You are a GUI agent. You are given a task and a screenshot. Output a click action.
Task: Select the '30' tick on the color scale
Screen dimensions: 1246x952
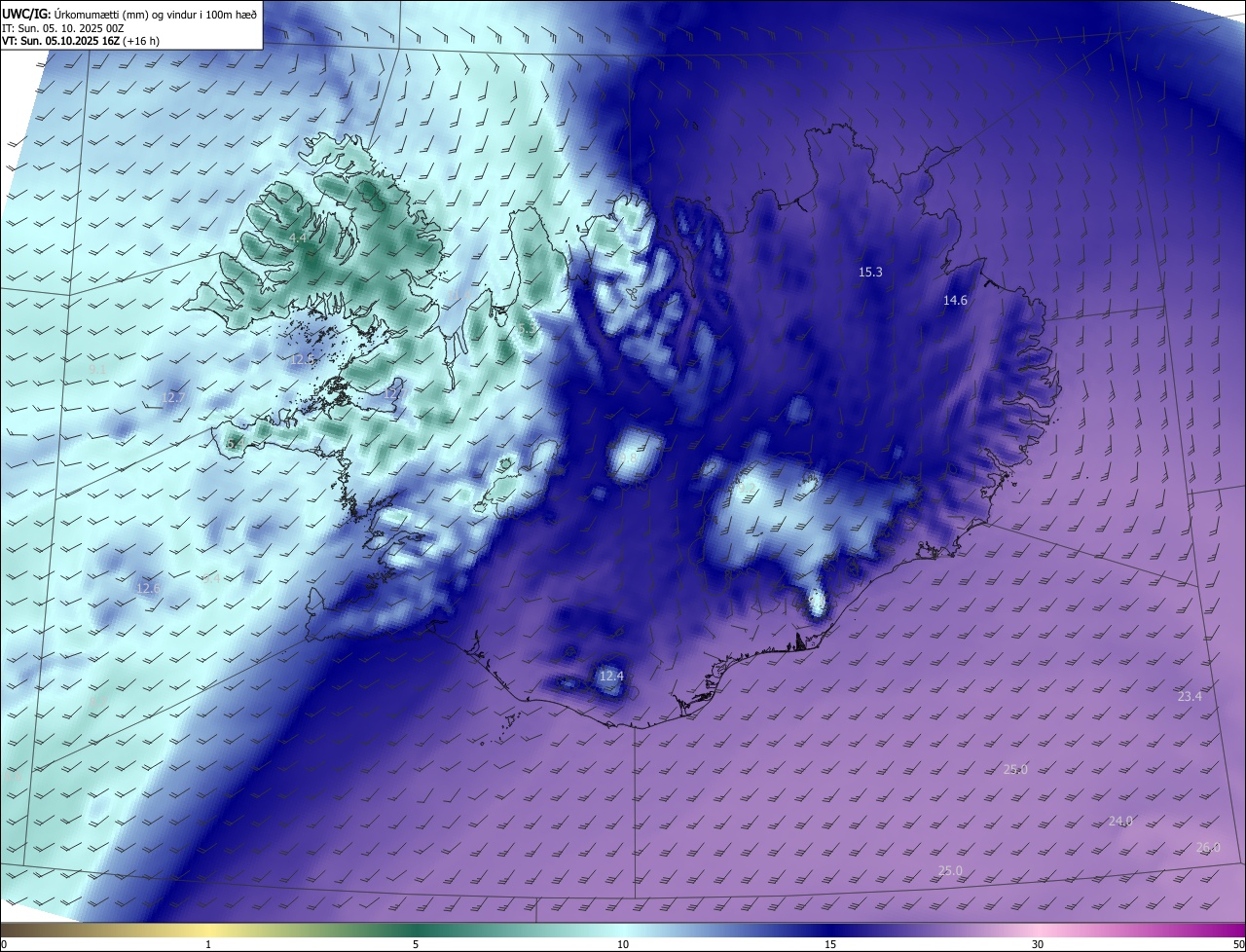tap(1038, 944)
